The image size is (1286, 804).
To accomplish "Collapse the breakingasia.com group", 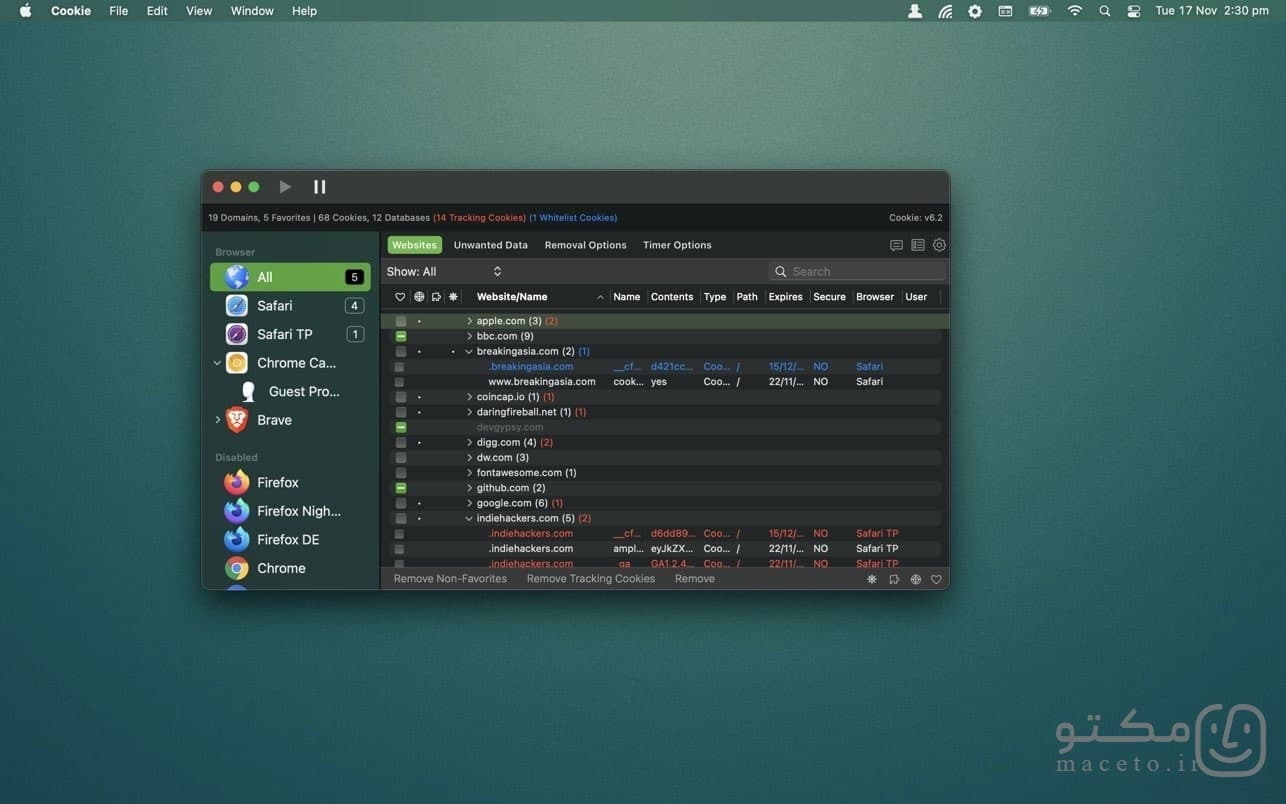I will pos(469,352).
